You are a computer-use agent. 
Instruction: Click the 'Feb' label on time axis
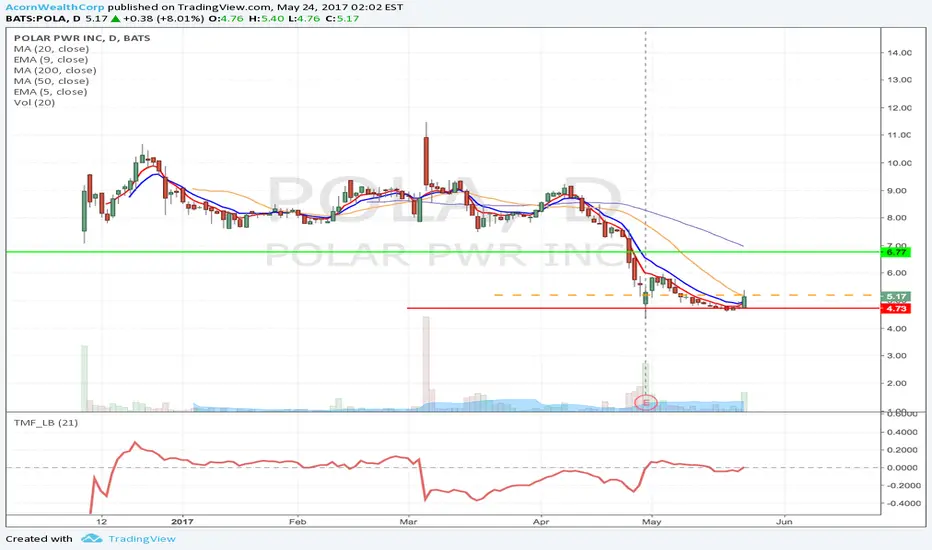[297, 521]
